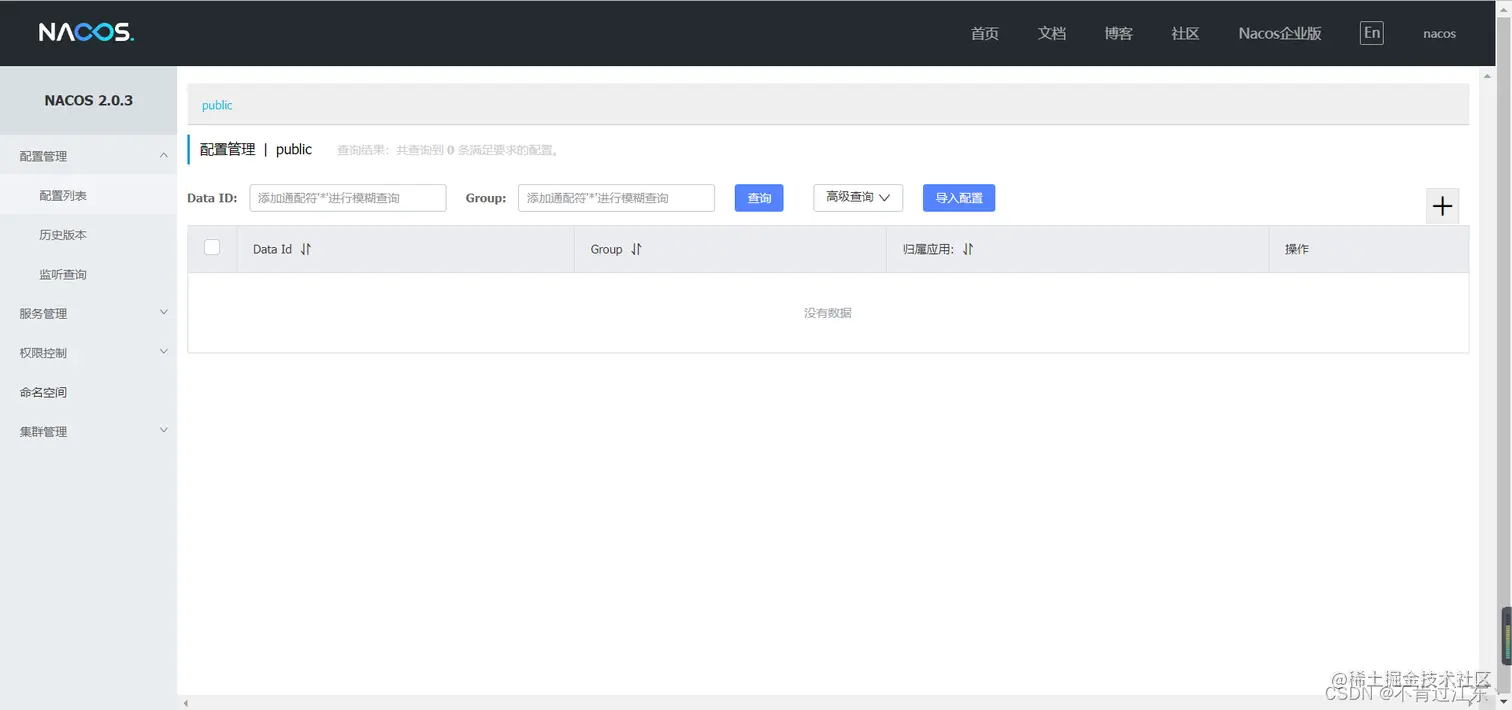The height and width of the screenshot is (710, 1512).
Task: Switch interface language with the En icon
Action: click(1371, 32)
